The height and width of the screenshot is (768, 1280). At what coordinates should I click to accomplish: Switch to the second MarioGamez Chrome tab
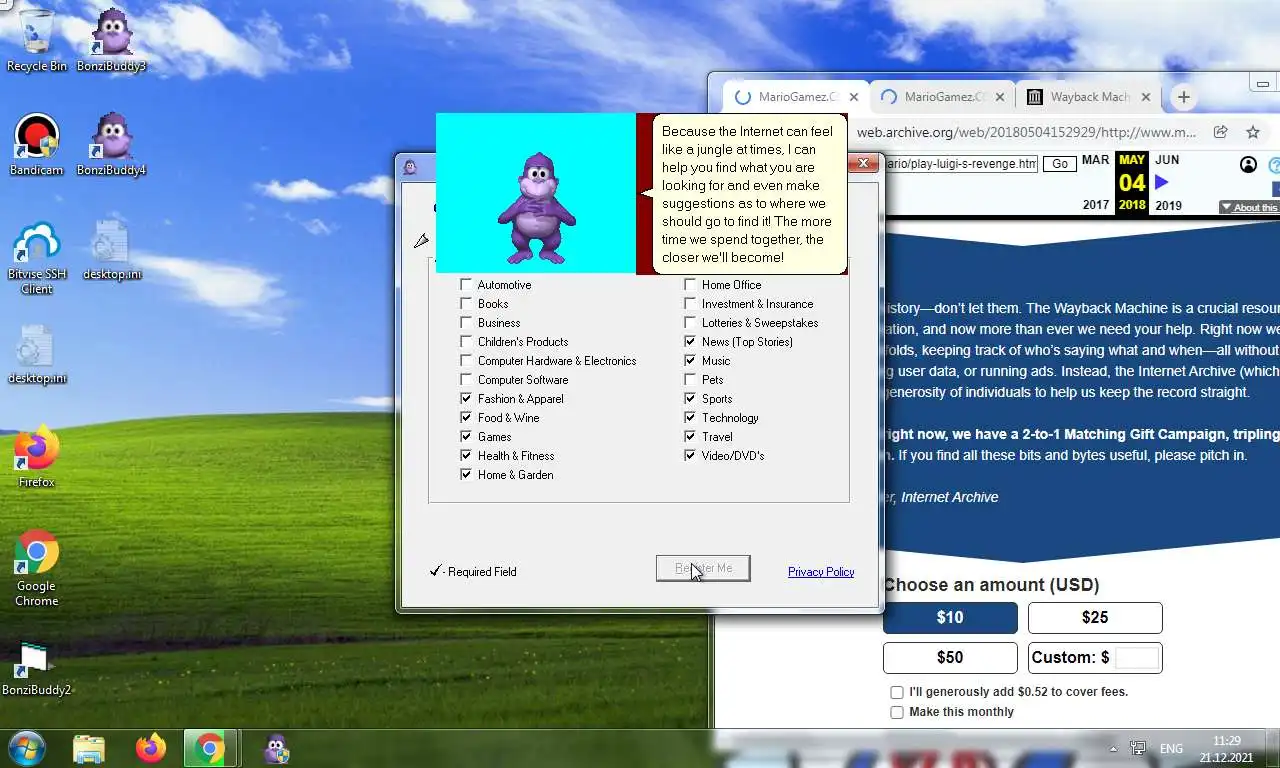point(940,97)
